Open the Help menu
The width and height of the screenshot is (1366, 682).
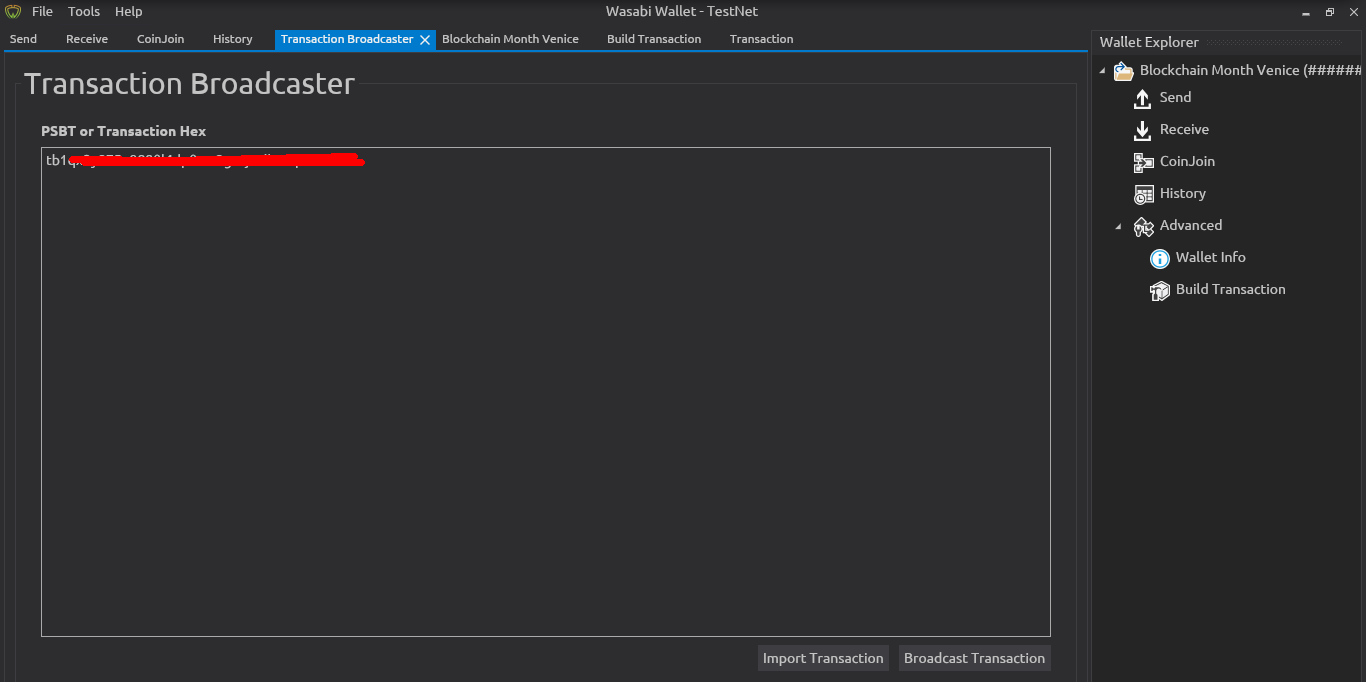(129, 12)
